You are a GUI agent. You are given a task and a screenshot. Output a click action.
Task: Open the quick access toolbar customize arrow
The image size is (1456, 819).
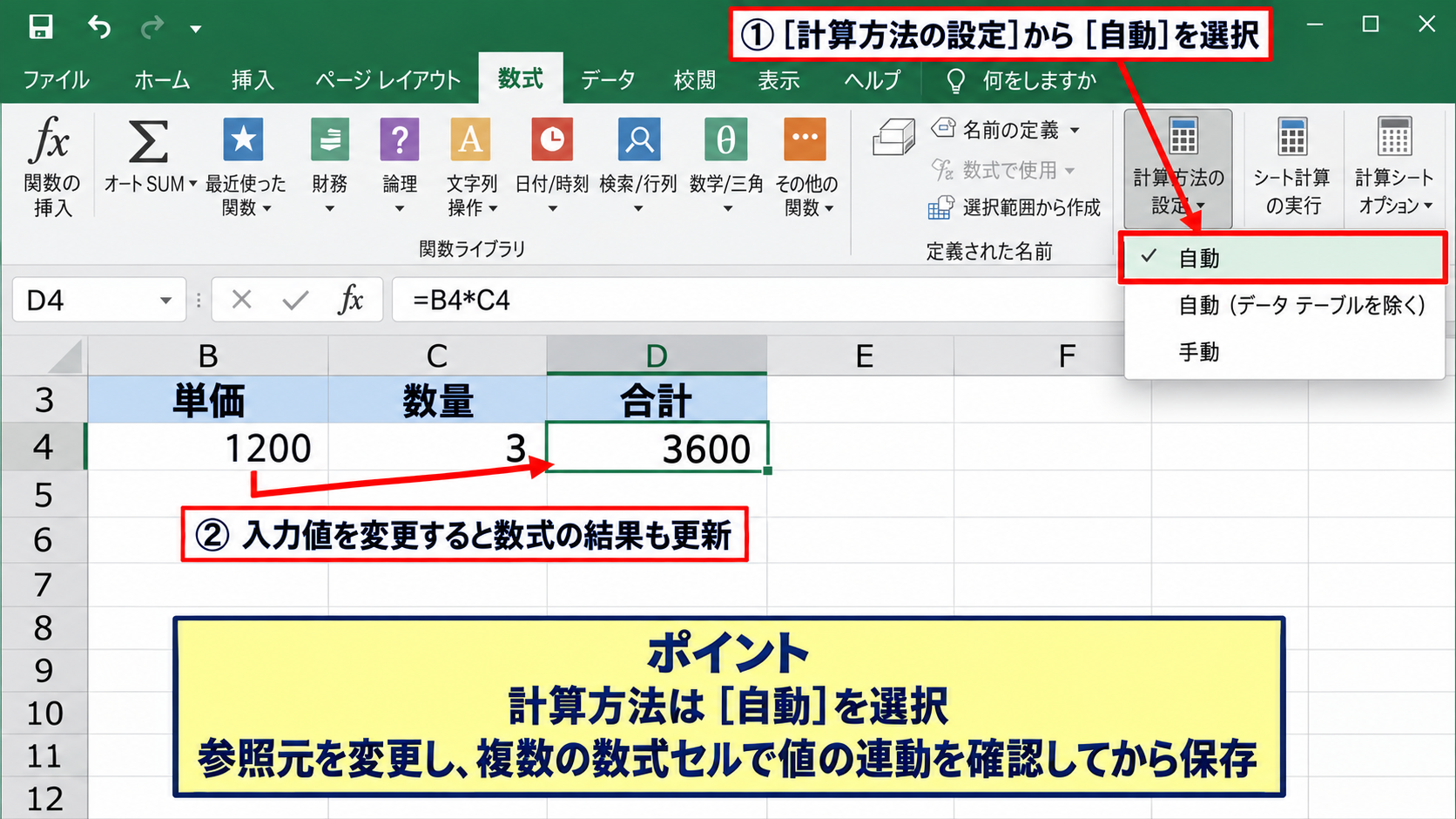[x=196, y=30]
